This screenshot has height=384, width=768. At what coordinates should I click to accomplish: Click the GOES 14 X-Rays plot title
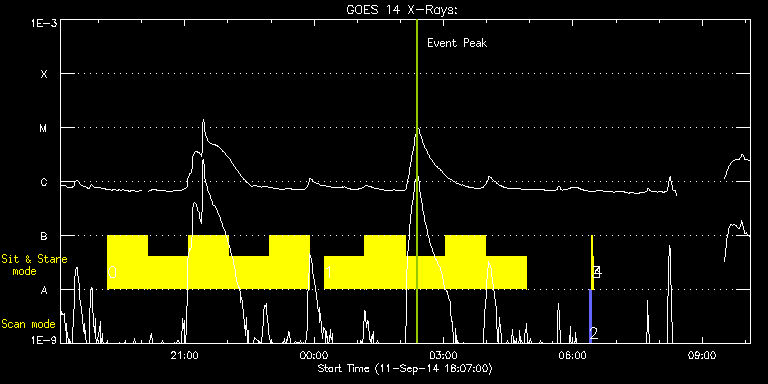pyautogui.click(x=402, y=10)
